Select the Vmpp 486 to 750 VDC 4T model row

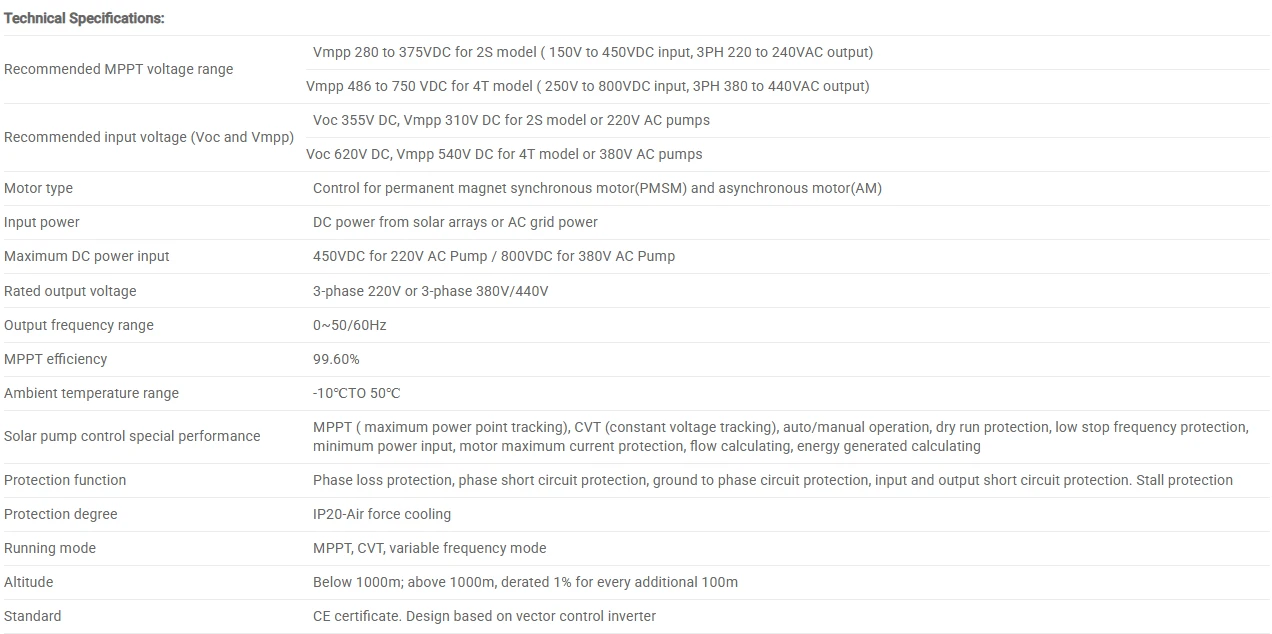587,86
